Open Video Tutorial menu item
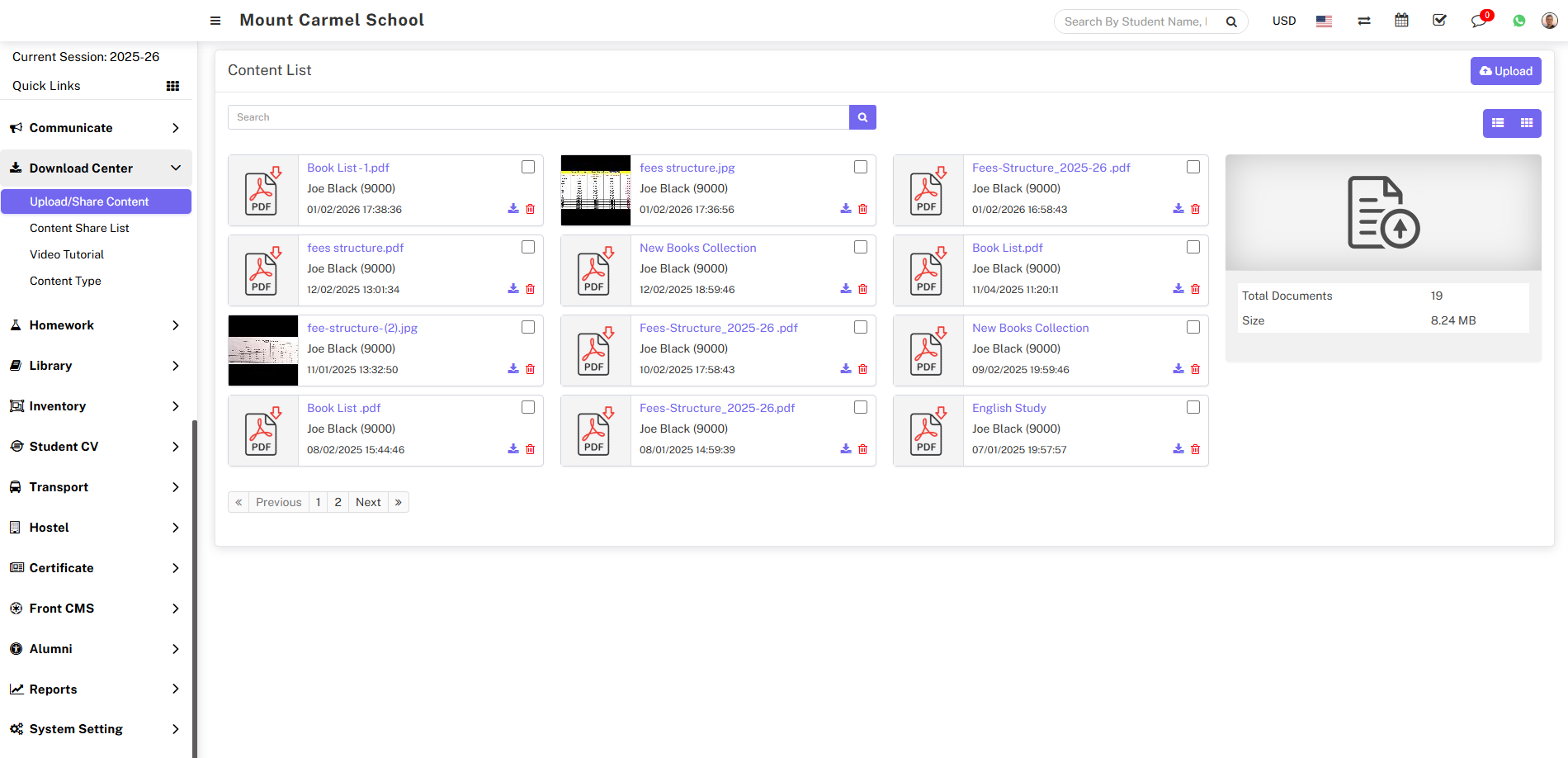Screen dimensions: 1568x758 pos(67,254)
